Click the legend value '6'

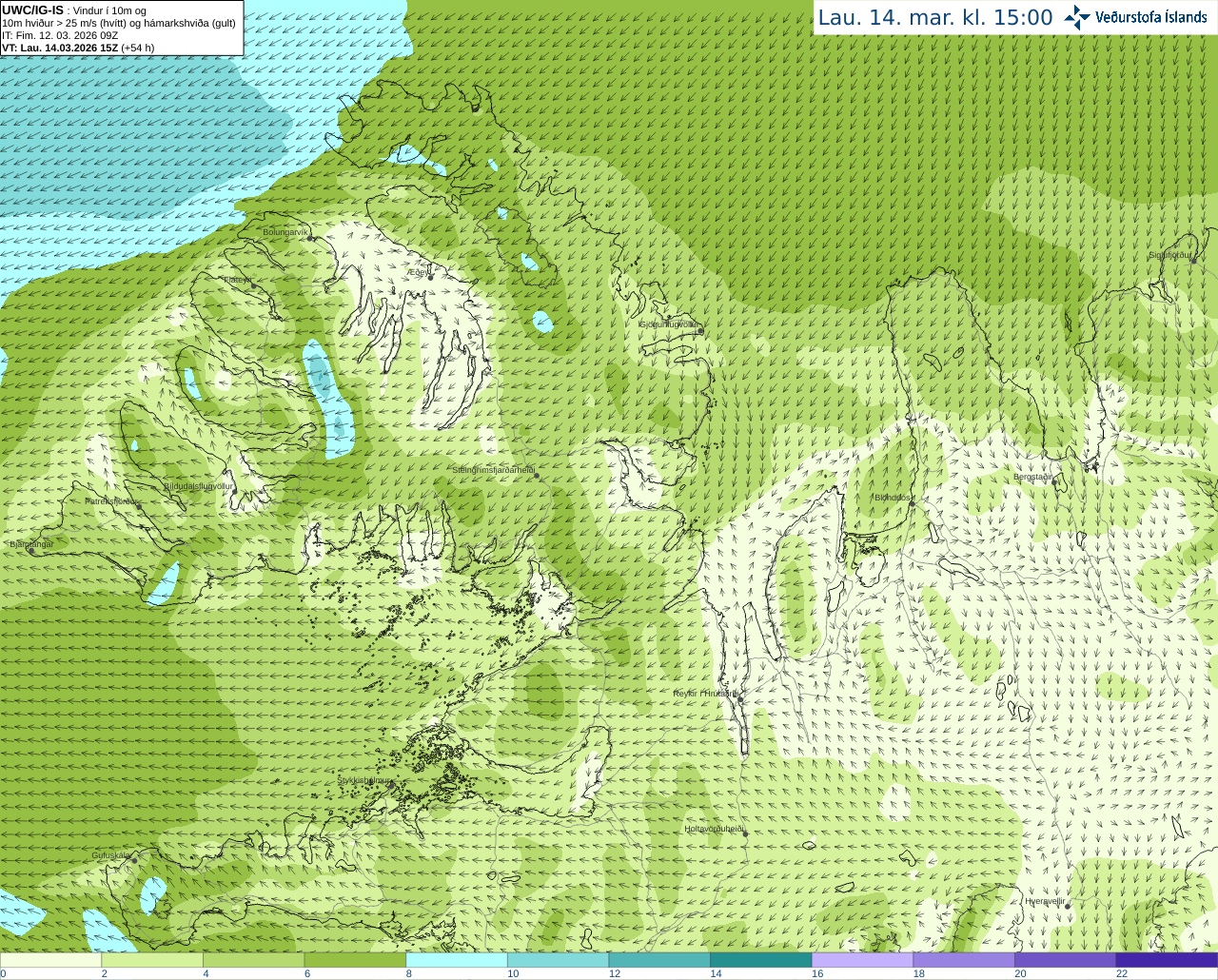point(307,973)
